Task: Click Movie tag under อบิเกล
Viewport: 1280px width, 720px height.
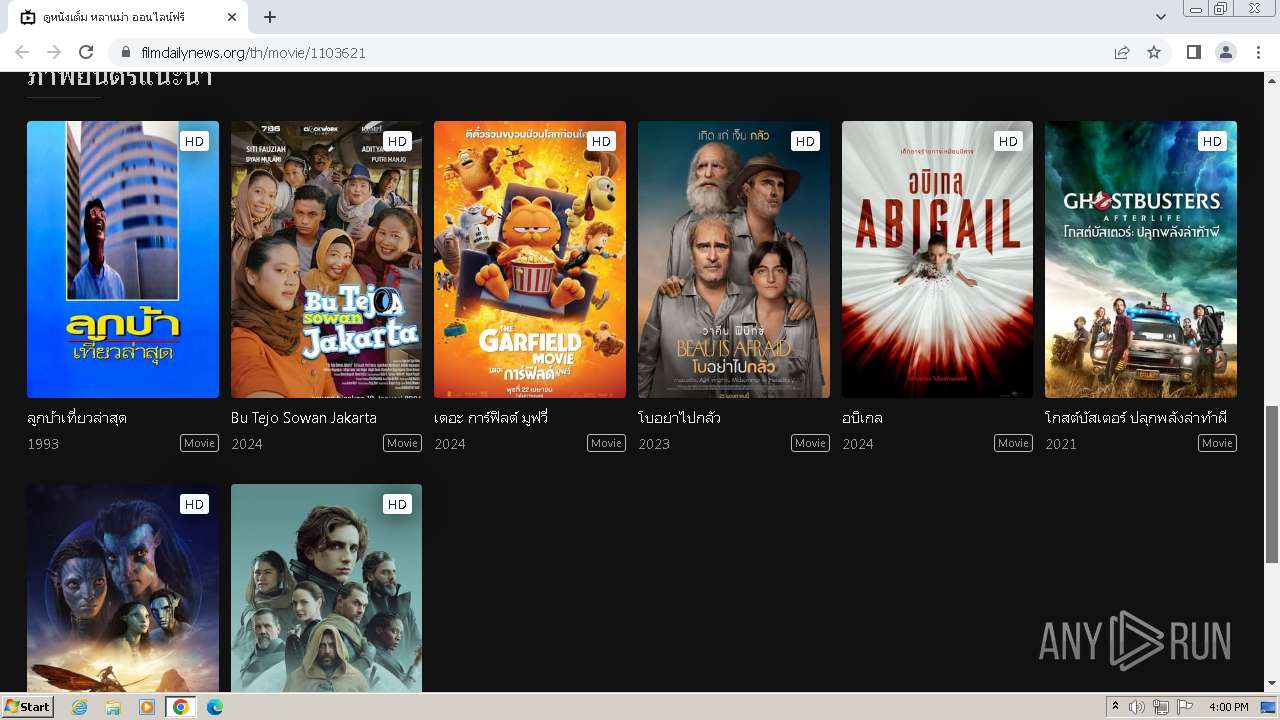Action: [1013, 443]
